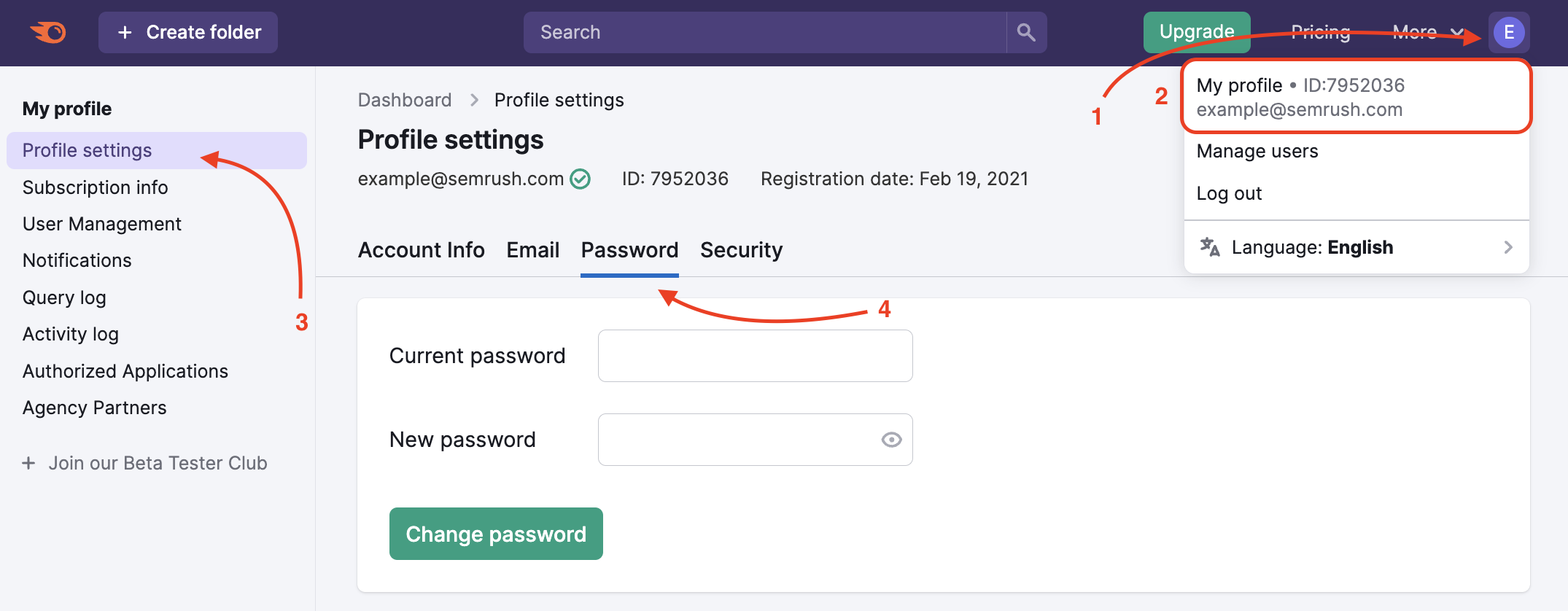The height and width of the screenshot is (611, 1568).
Task: Click Log out in the profile menu
Action: coord(1229,193)
